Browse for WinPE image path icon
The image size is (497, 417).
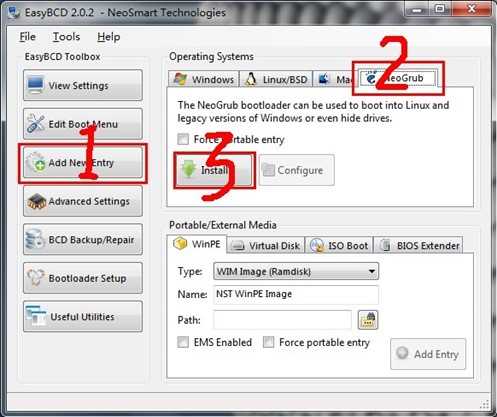(368, 320)
